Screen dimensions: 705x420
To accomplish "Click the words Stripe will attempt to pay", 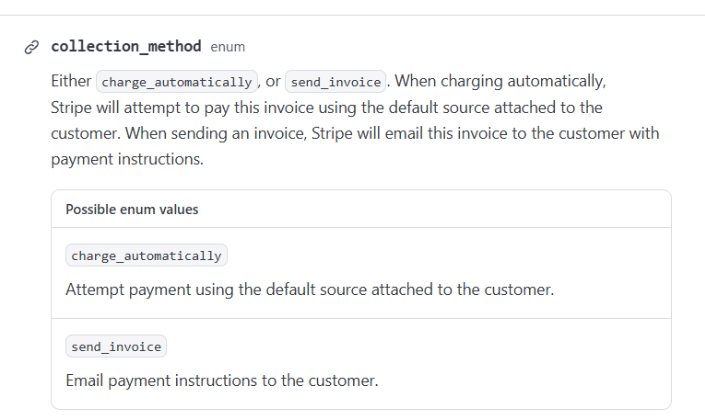I will click(x=137, y=107).
